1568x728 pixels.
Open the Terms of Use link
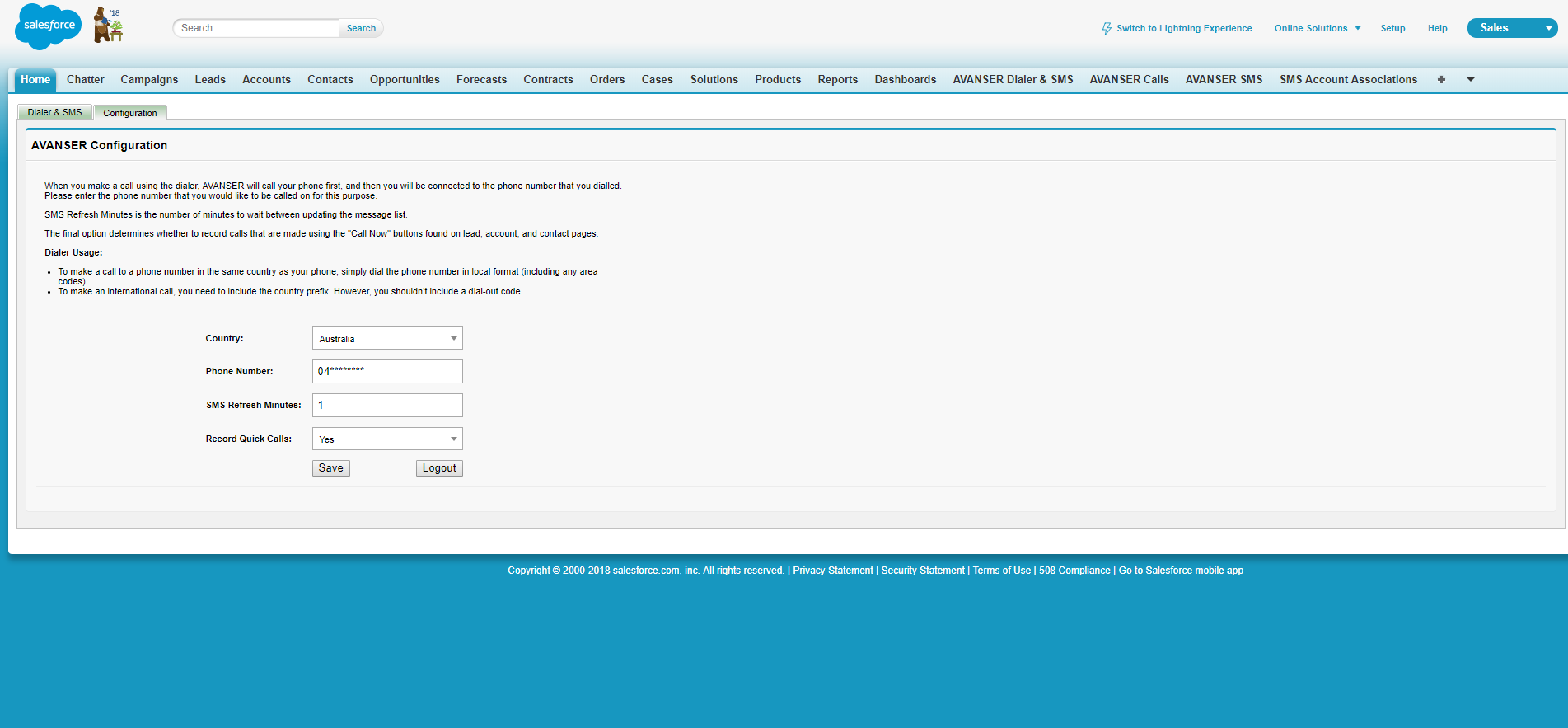coord(1002,571)
